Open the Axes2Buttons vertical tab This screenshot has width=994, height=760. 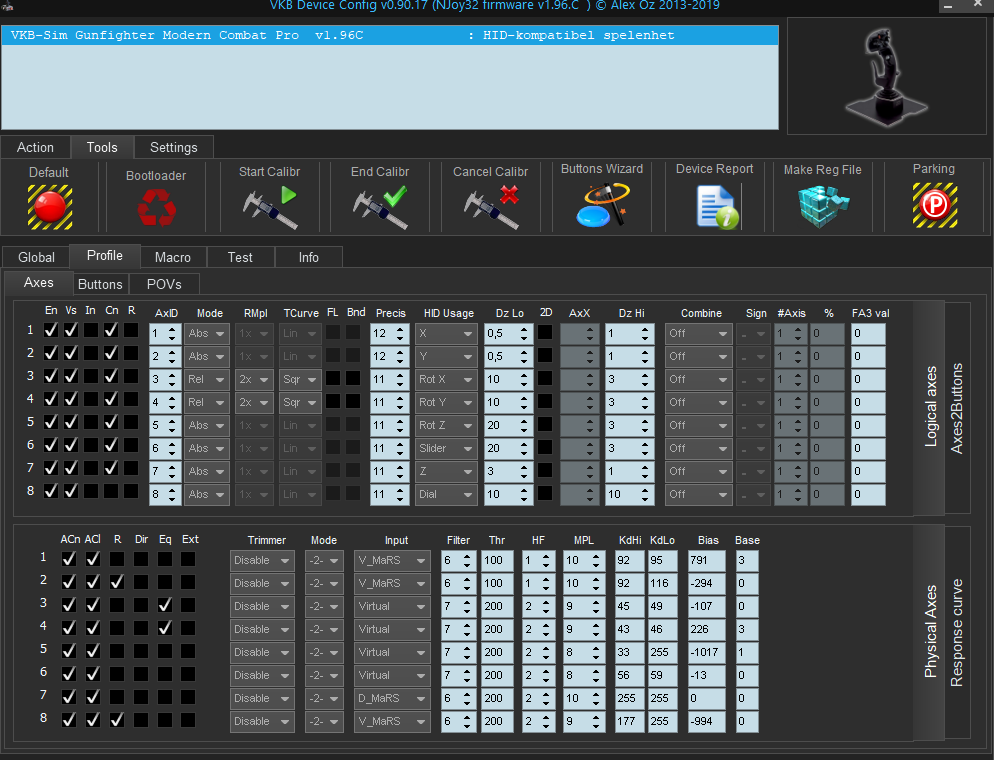[957, 408]
